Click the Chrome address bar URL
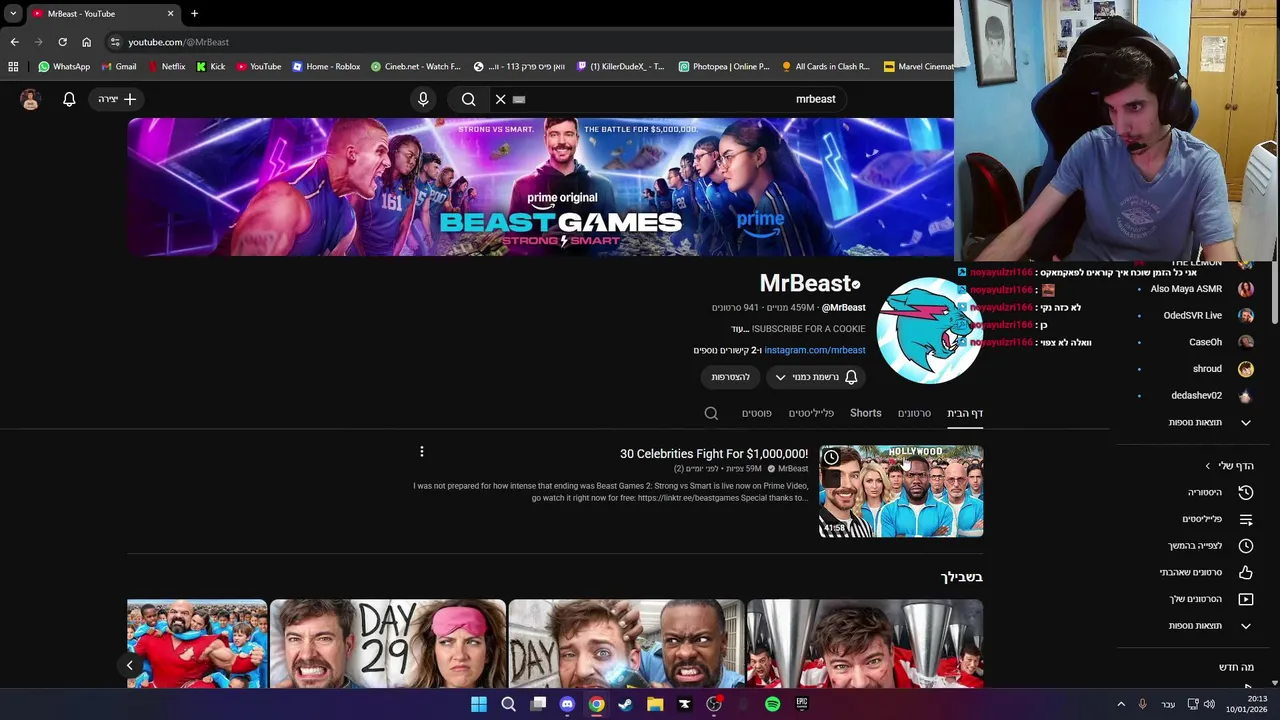Viewport: 1280px width, 720px height. (179, 42)
